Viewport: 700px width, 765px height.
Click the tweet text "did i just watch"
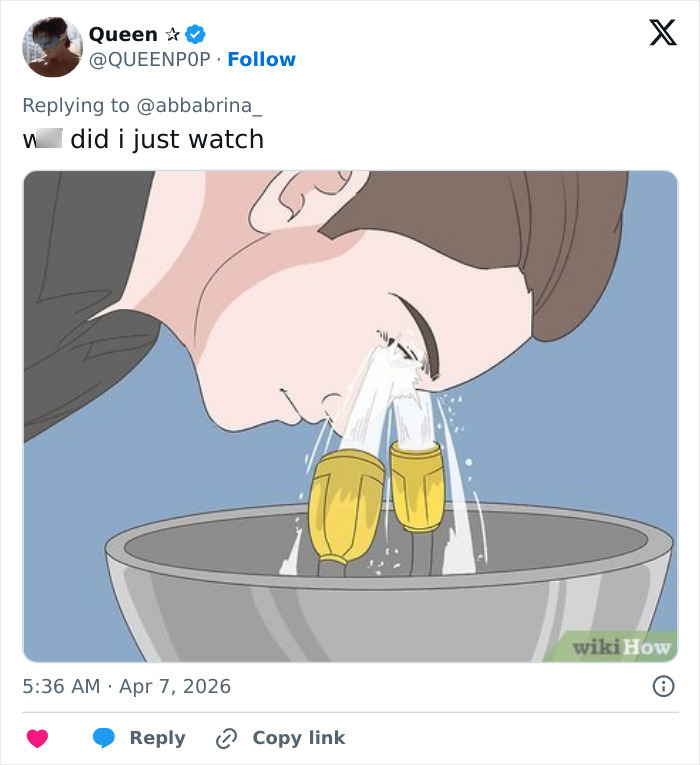tap(167, 139)
